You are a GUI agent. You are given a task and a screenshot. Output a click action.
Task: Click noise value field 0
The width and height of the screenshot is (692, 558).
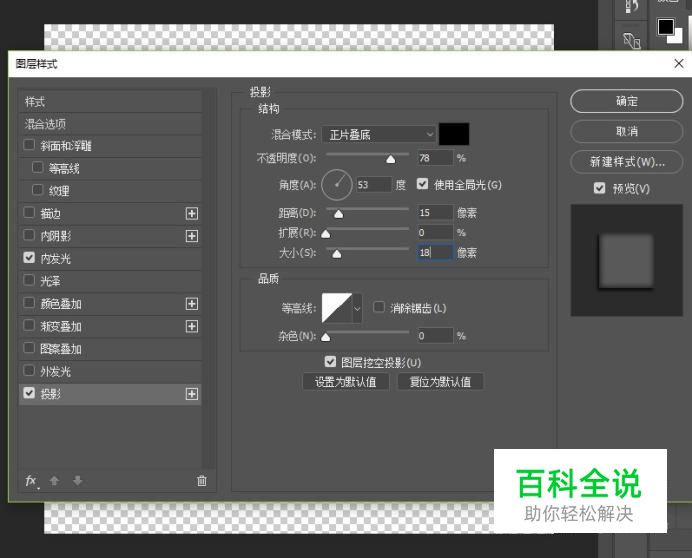(435, 336)
